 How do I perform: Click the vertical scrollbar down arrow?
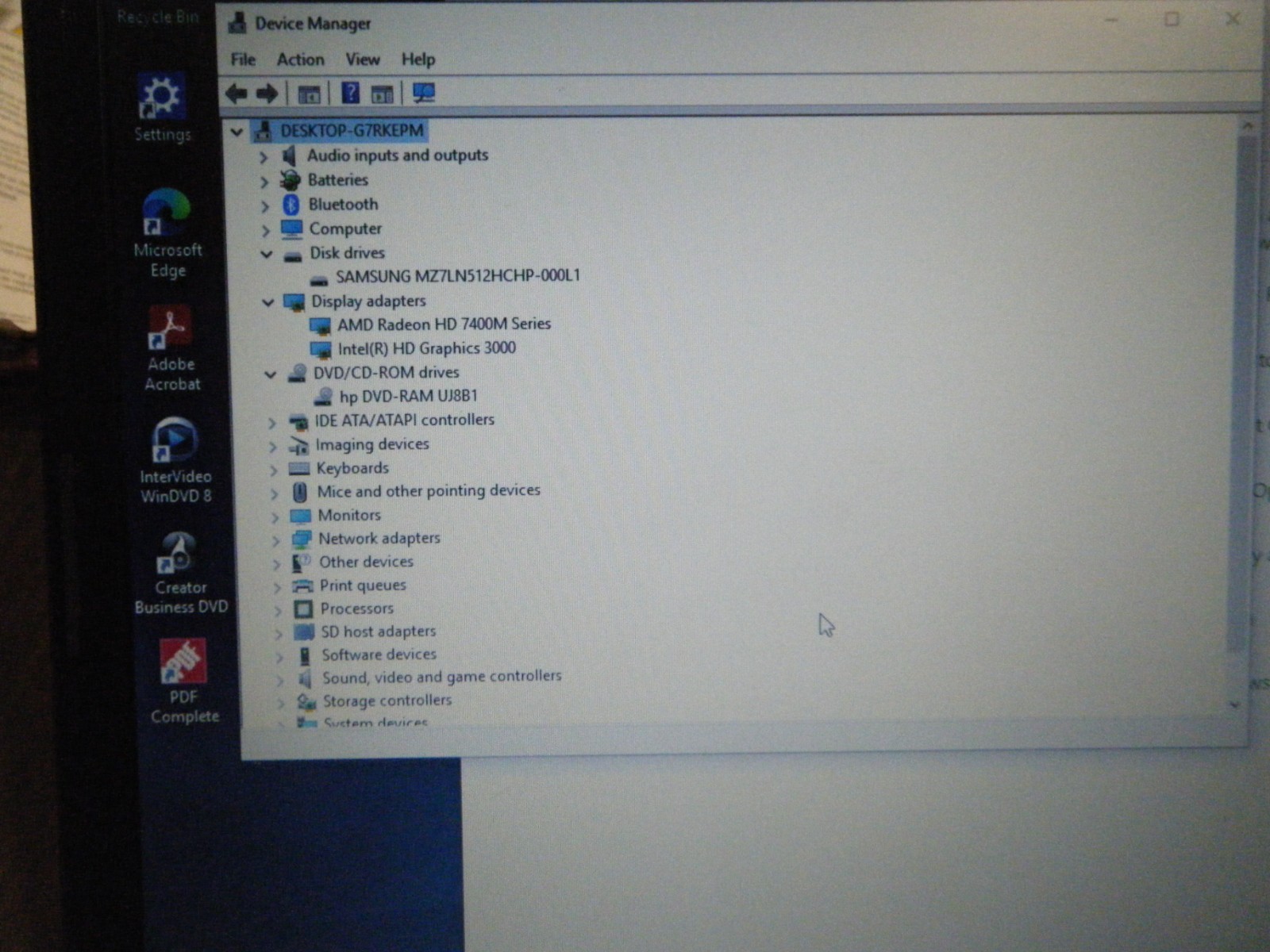coord(1234,704)
